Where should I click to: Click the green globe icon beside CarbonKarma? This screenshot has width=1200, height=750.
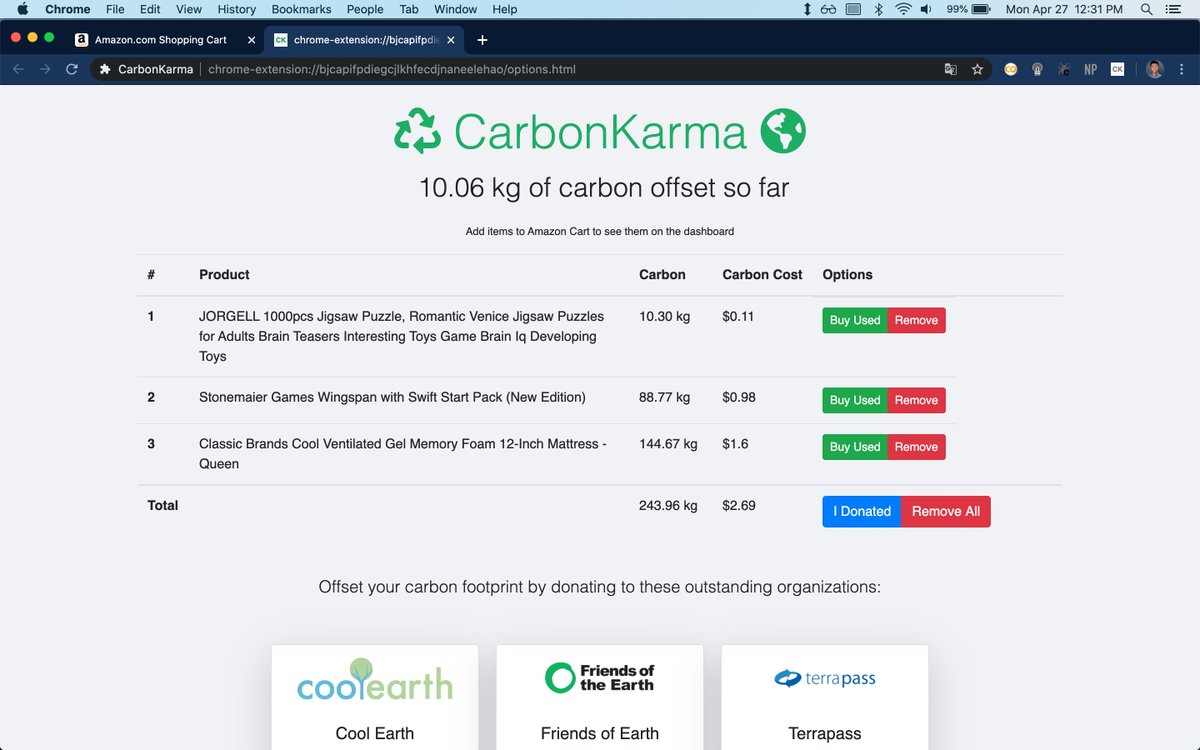(x=783, y=132)
